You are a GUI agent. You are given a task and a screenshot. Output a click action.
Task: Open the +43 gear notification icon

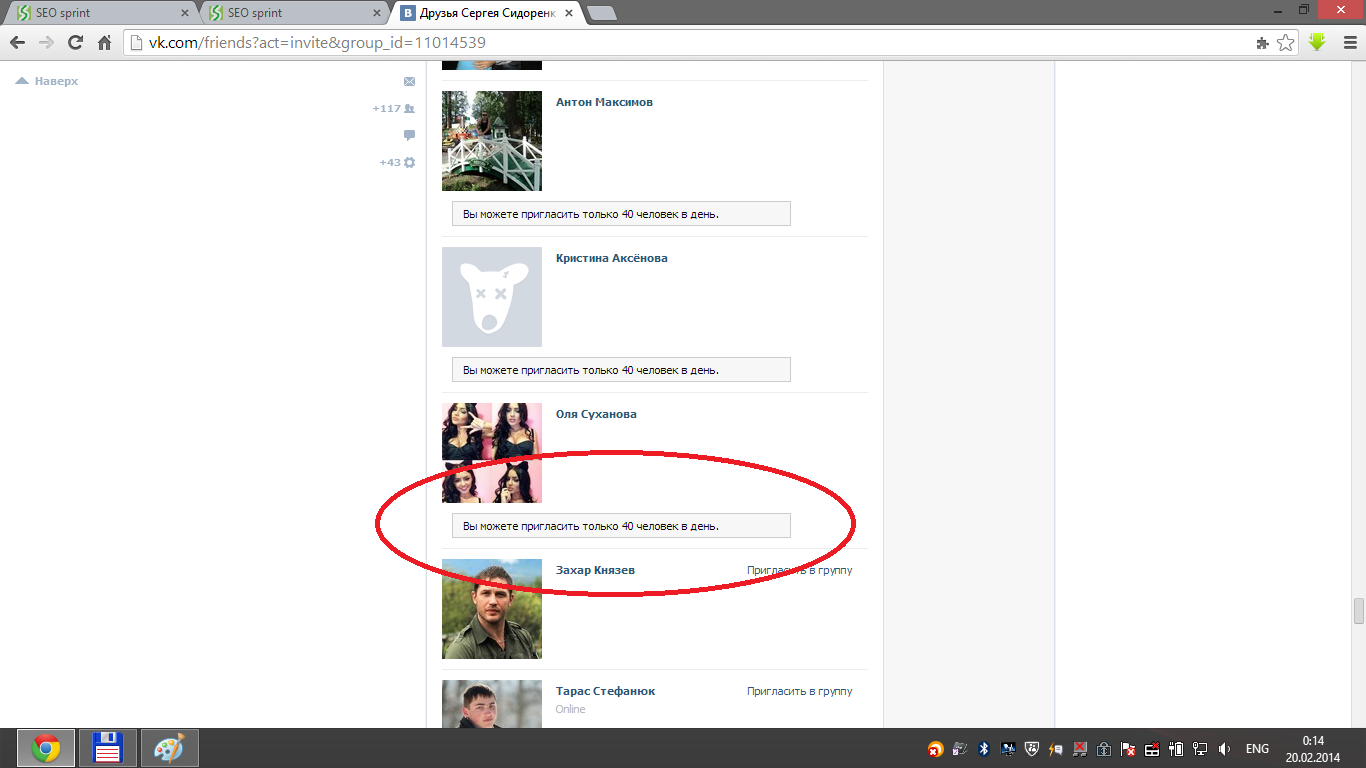409,162
